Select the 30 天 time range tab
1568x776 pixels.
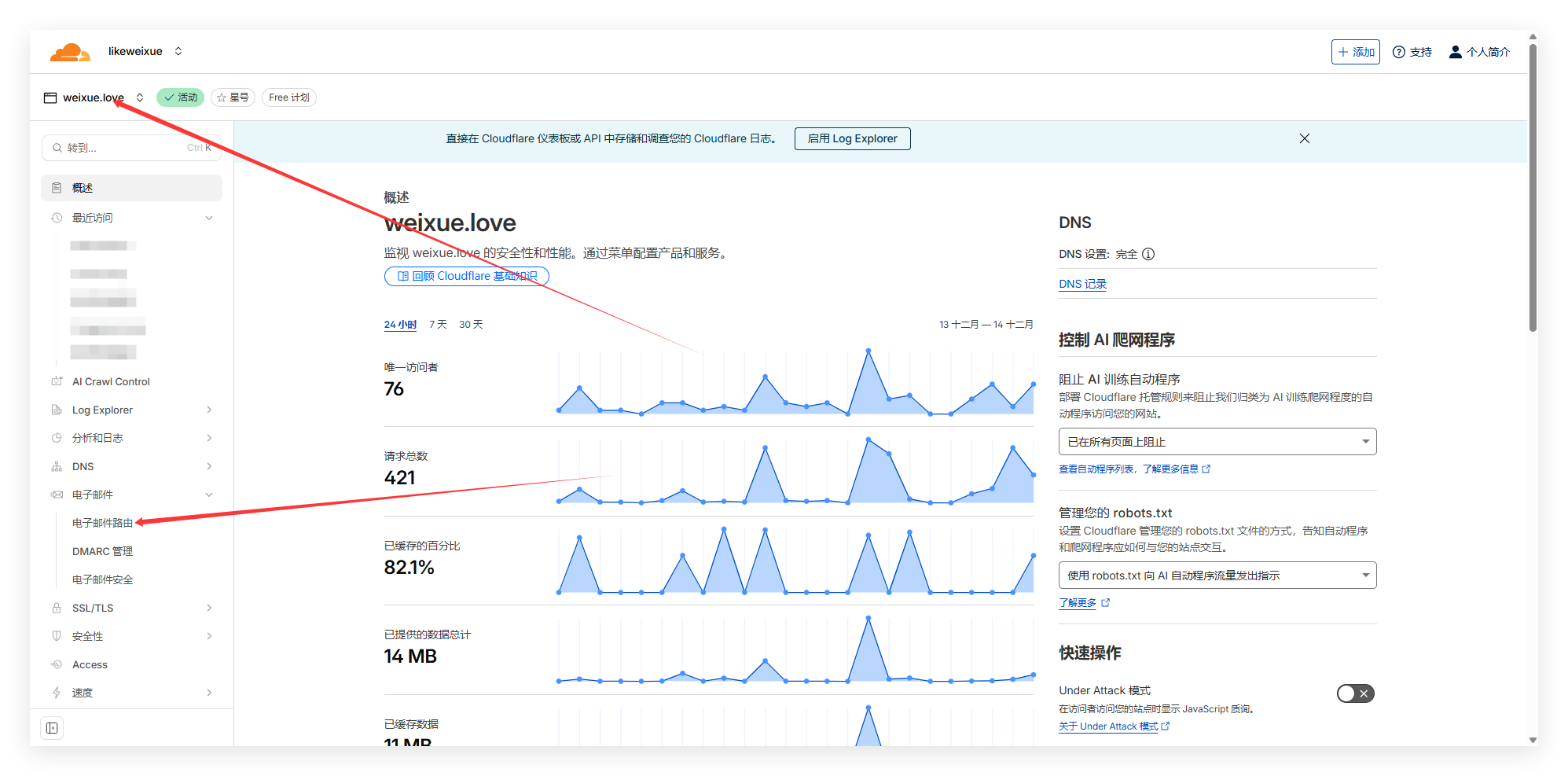click(x=471, y=325)
